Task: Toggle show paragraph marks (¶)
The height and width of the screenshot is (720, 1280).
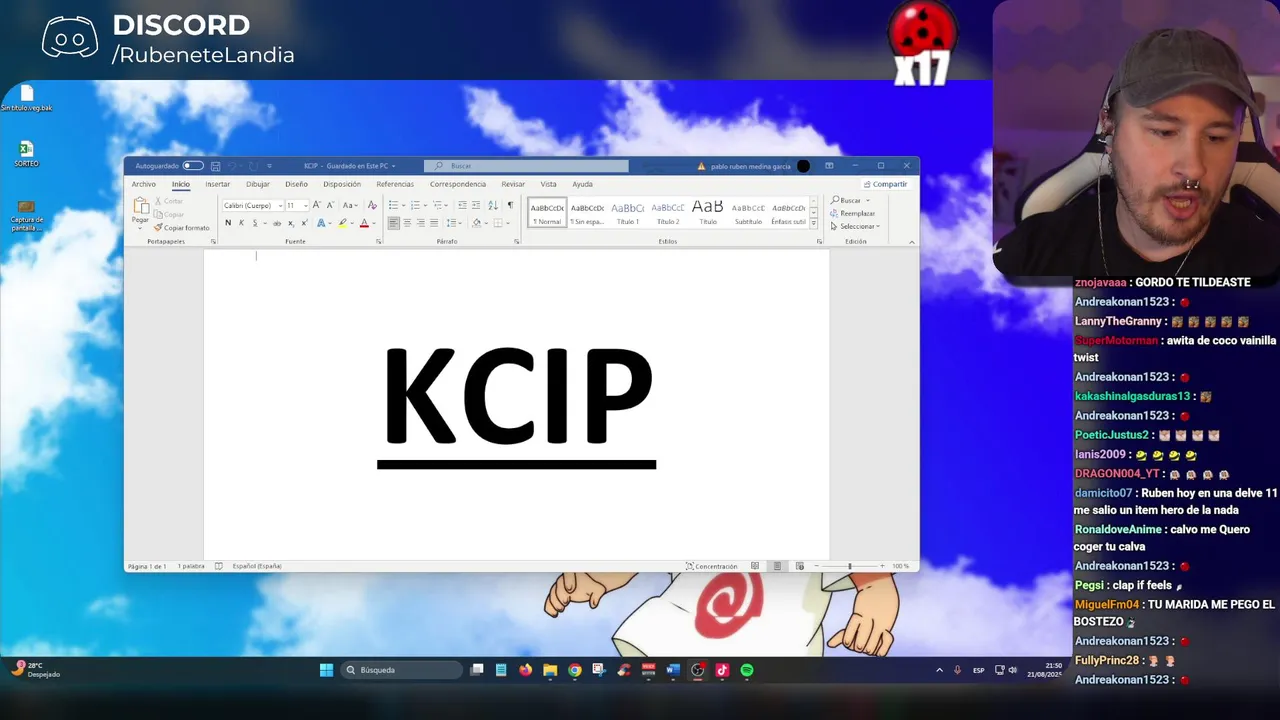Action: pyautogui.click(x=510, y=205)
